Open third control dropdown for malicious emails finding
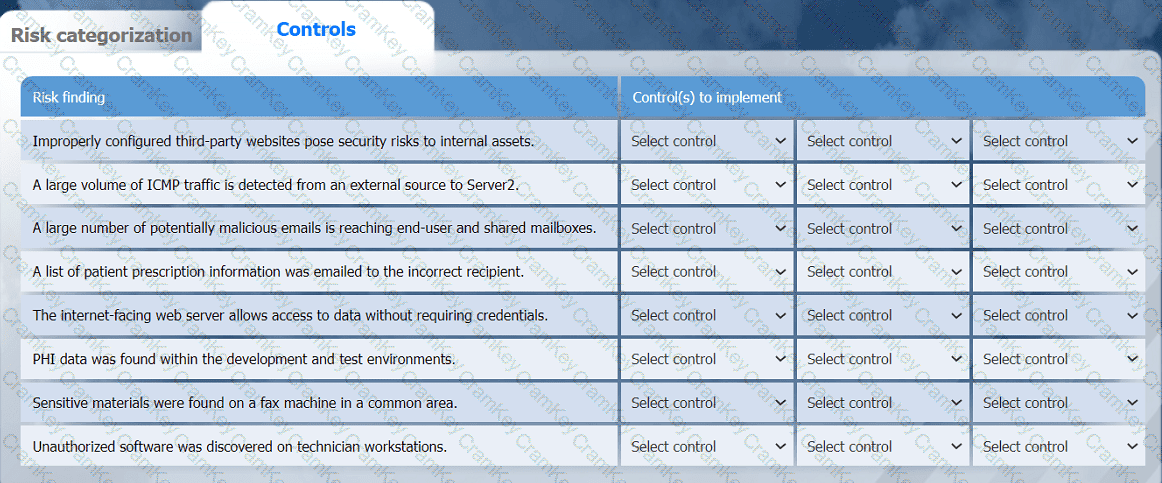The width and height of the screenshot is (1162, 483). tap(1059, 228)
